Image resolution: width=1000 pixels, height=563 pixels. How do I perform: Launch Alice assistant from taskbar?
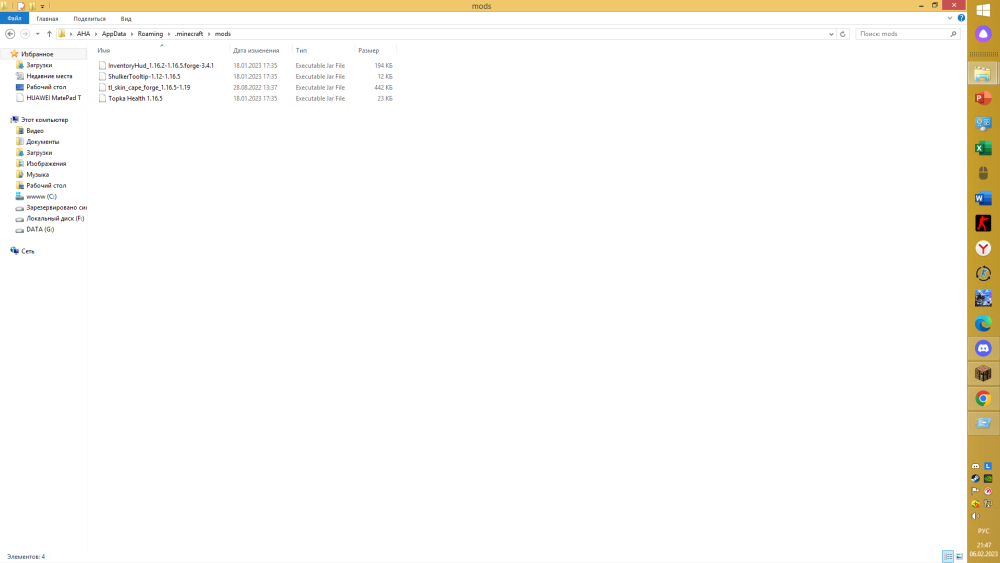click(983, 34)
